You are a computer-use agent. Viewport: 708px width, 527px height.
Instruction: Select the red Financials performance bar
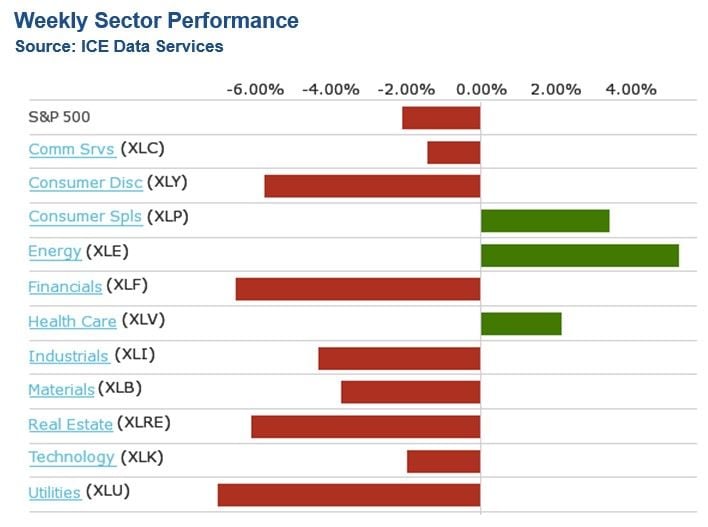[358, 289]
